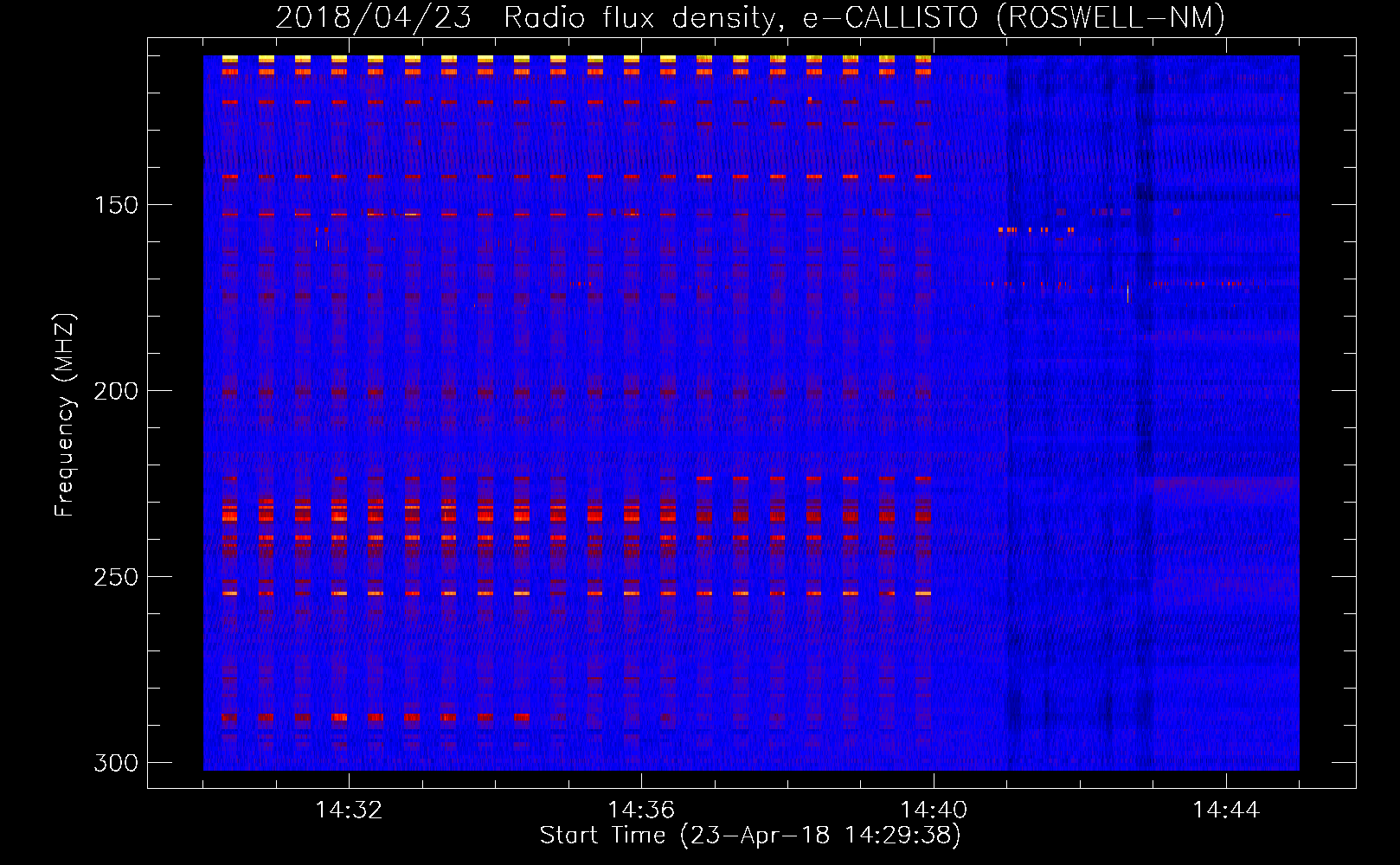Screen dimensions: 1400x865
Task: Click the Start Time axis caption
Action: coord(749,836)
